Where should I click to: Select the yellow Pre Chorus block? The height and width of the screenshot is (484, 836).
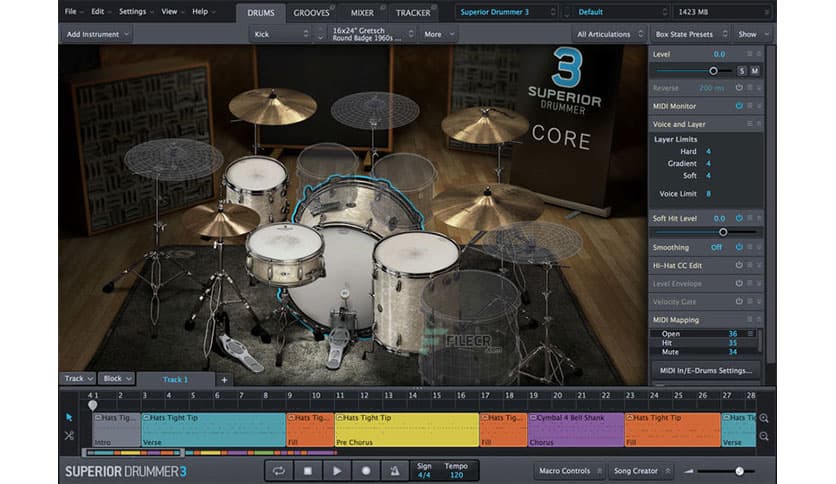(x=407, y=430)
